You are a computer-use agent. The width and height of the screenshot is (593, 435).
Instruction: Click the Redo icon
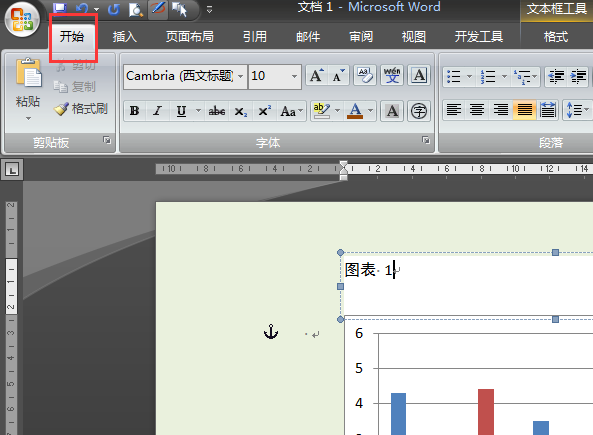click(x=113, y=9)
